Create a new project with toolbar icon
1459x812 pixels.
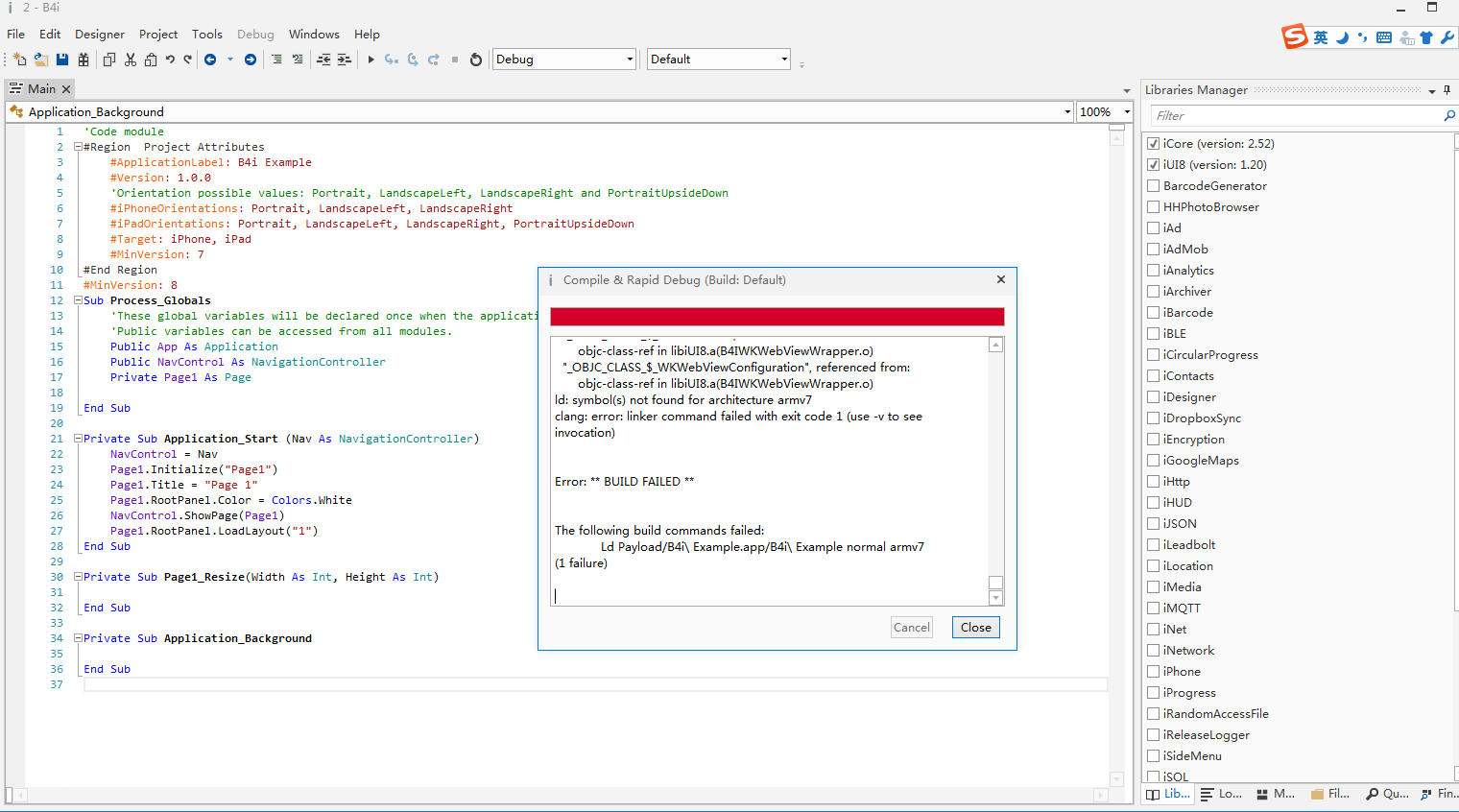(19, 60)
